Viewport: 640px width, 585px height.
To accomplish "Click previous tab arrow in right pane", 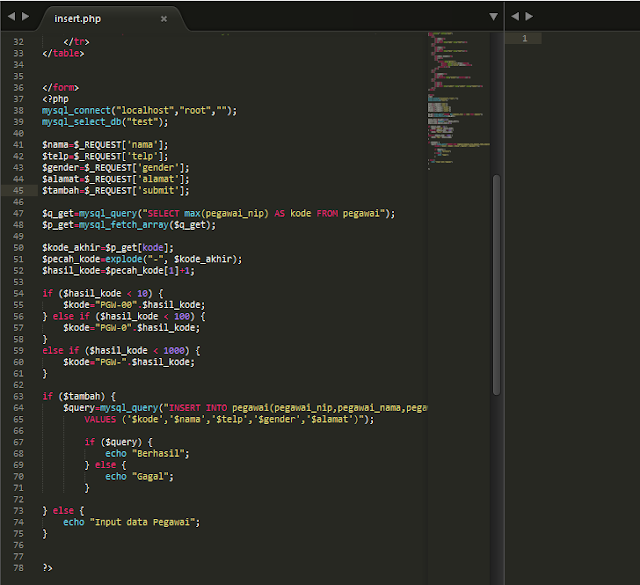I will [x=515, y=16].
